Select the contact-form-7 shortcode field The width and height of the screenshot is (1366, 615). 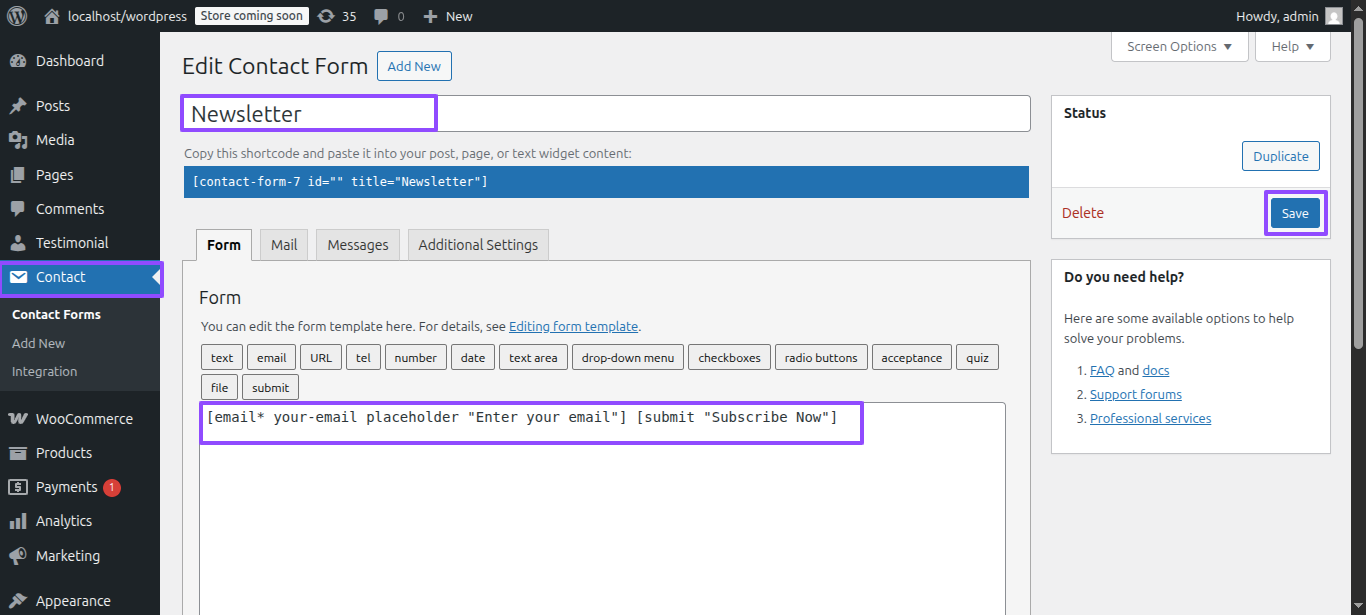tap(606, 182)
